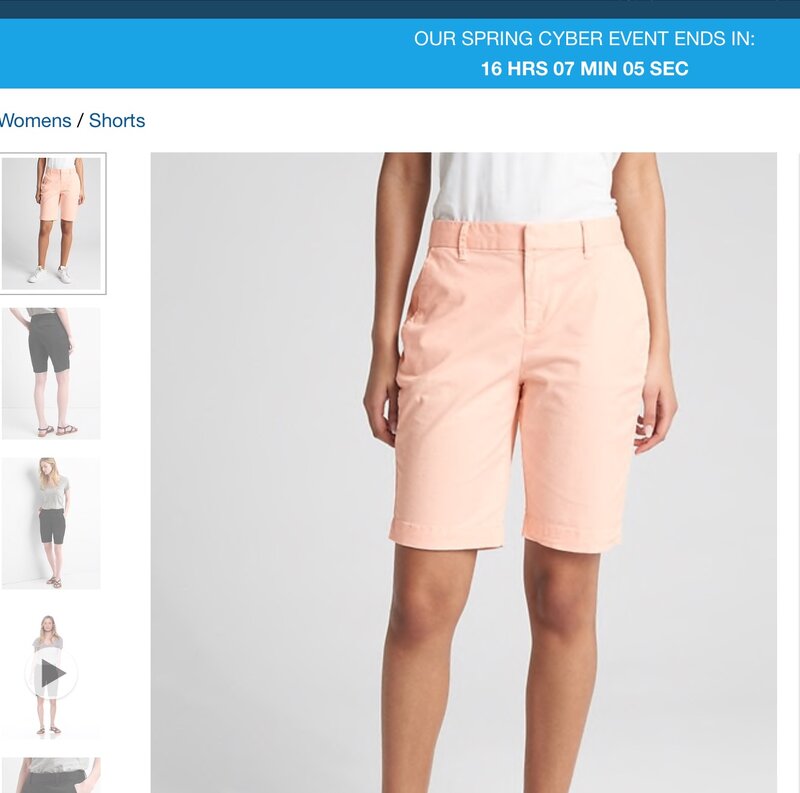Image resolution: width=800 pixels, height=793 pixels.
Task: Click the blonde model's face in video thumbnail
Action: pyautogui.click(x=47, y=623)
